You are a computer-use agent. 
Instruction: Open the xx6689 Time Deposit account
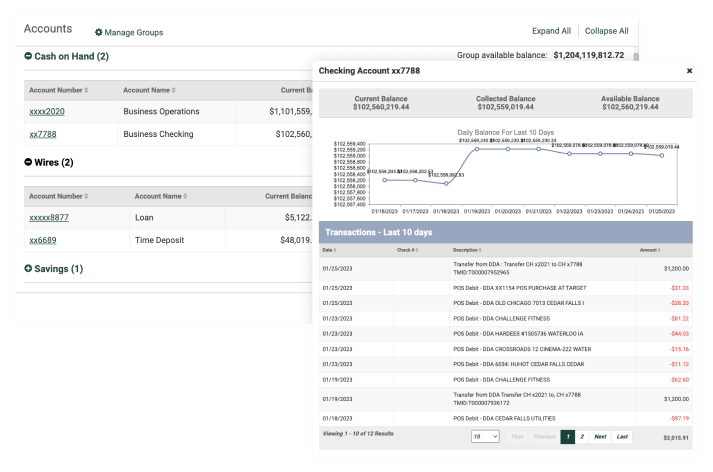coord(42,240)
